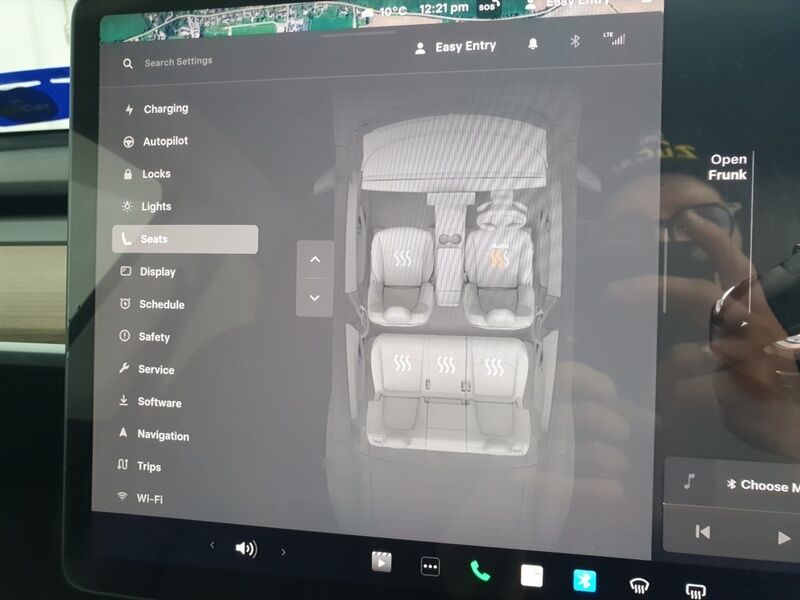Expand the upper chevron beside the car view
This screenshot has height=600, width=800.
tap(314, 258)
